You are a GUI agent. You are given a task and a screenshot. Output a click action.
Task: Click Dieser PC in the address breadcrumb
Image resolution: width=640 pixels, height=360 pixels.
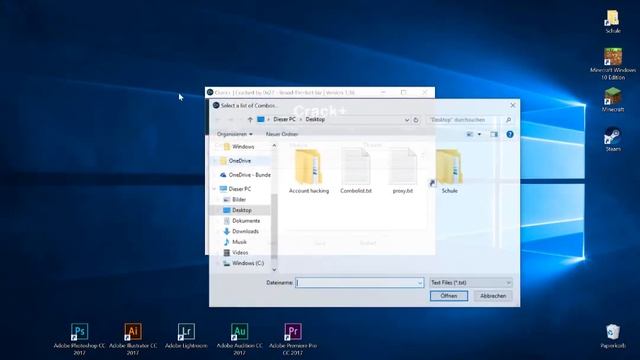point(284,120)
